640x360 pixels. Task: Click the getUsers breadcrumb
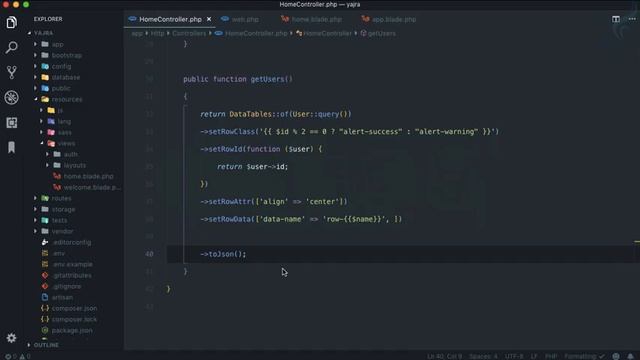[378, 33]
